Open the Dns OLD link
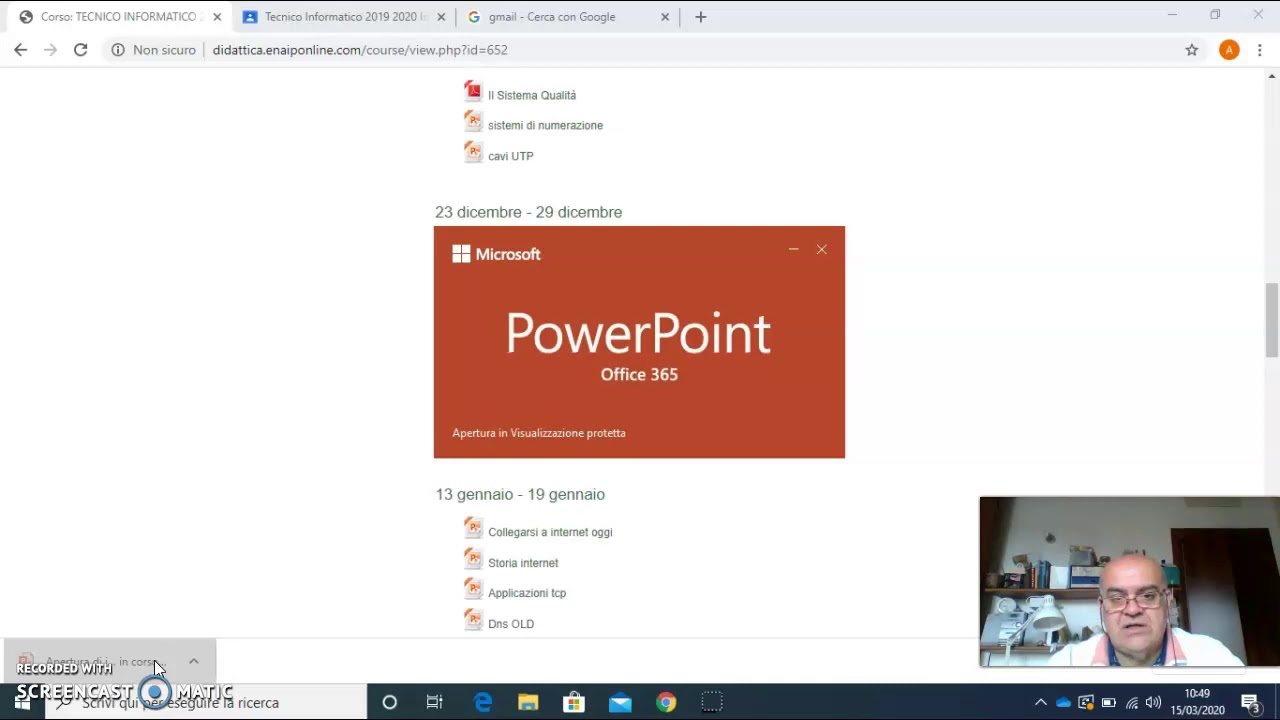 click(x=511, y=624)
